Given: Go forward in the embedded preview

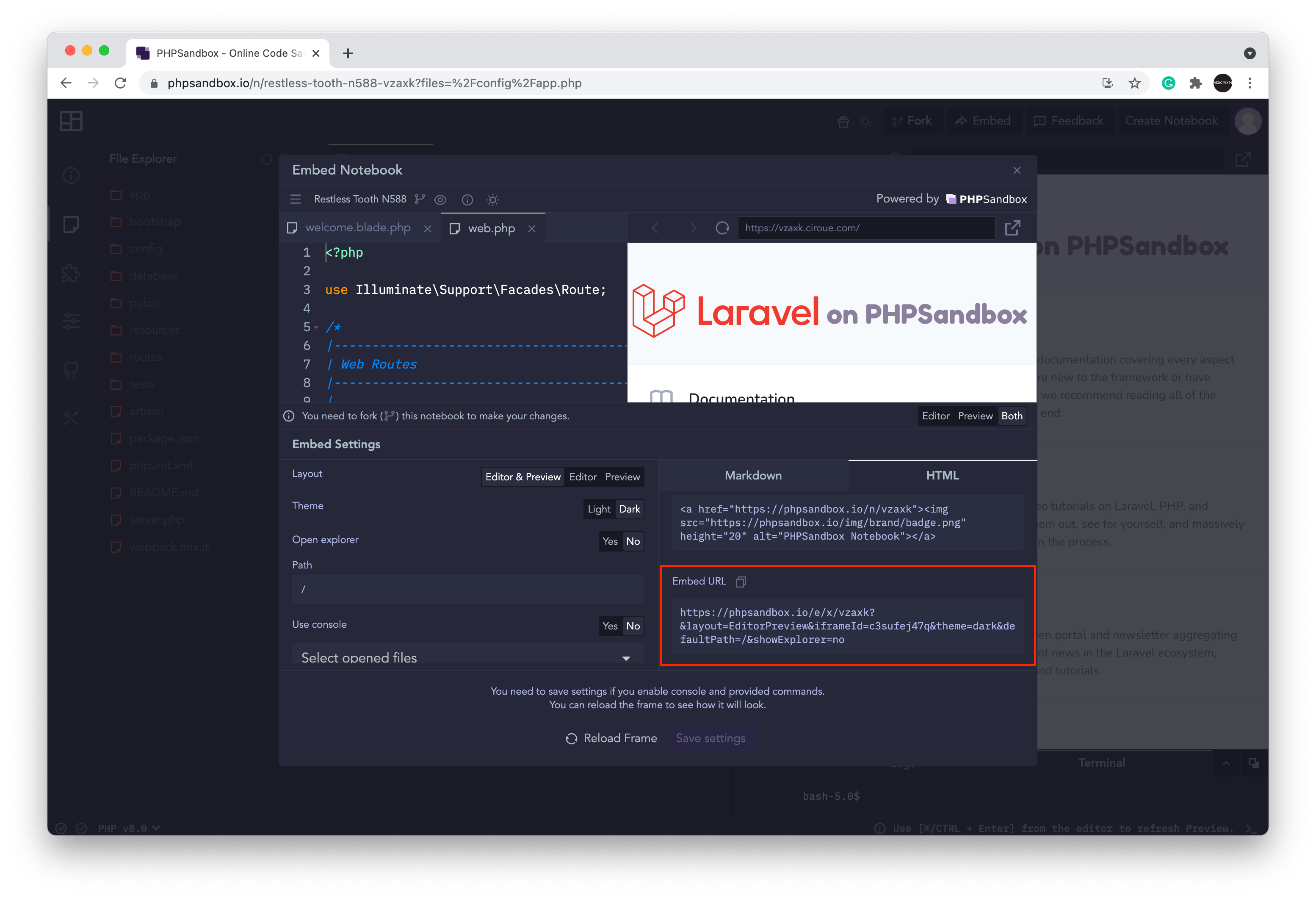Looking at the screenshot, I should (693, 228).
